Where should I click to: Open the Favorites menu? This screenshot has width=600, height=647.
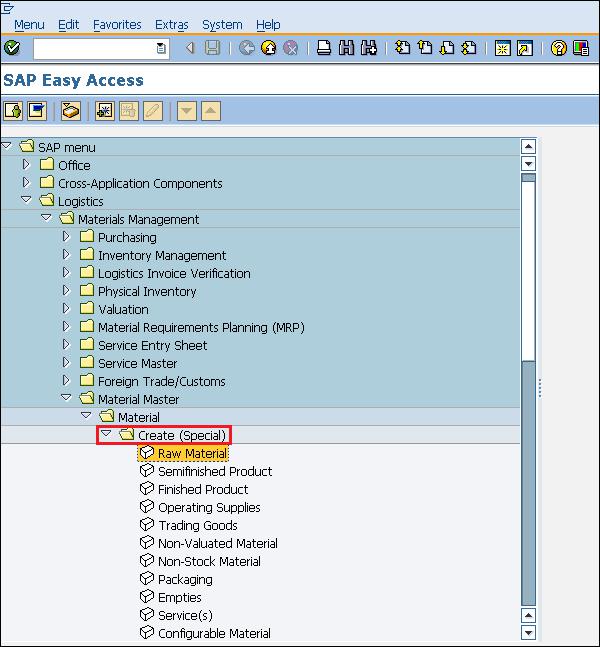point(117,25)
